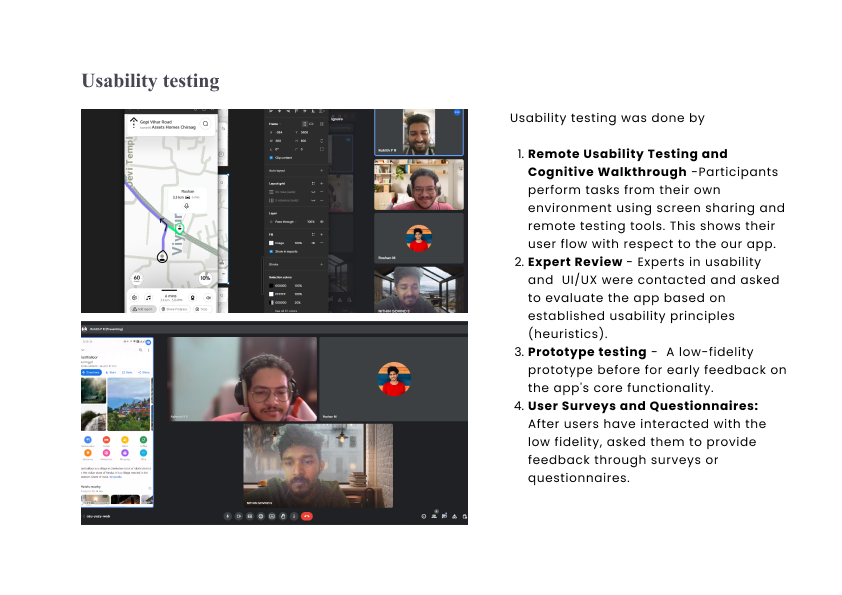The height and width of the screenshot is (595, 842).
Task: Open more options three-dot meeting button
Action: click(x=294, y=516)
